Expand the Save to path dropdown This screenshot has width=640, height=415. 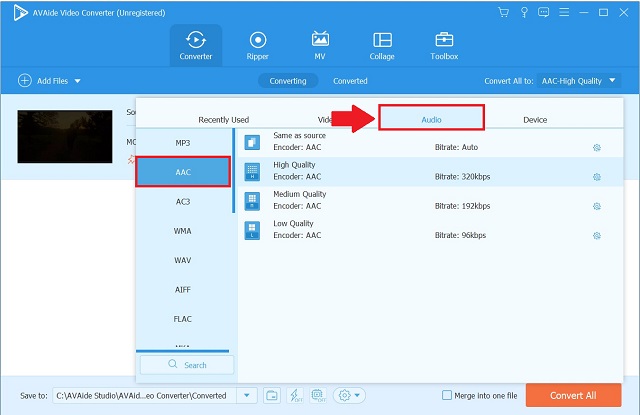click(x=247, y=395)
